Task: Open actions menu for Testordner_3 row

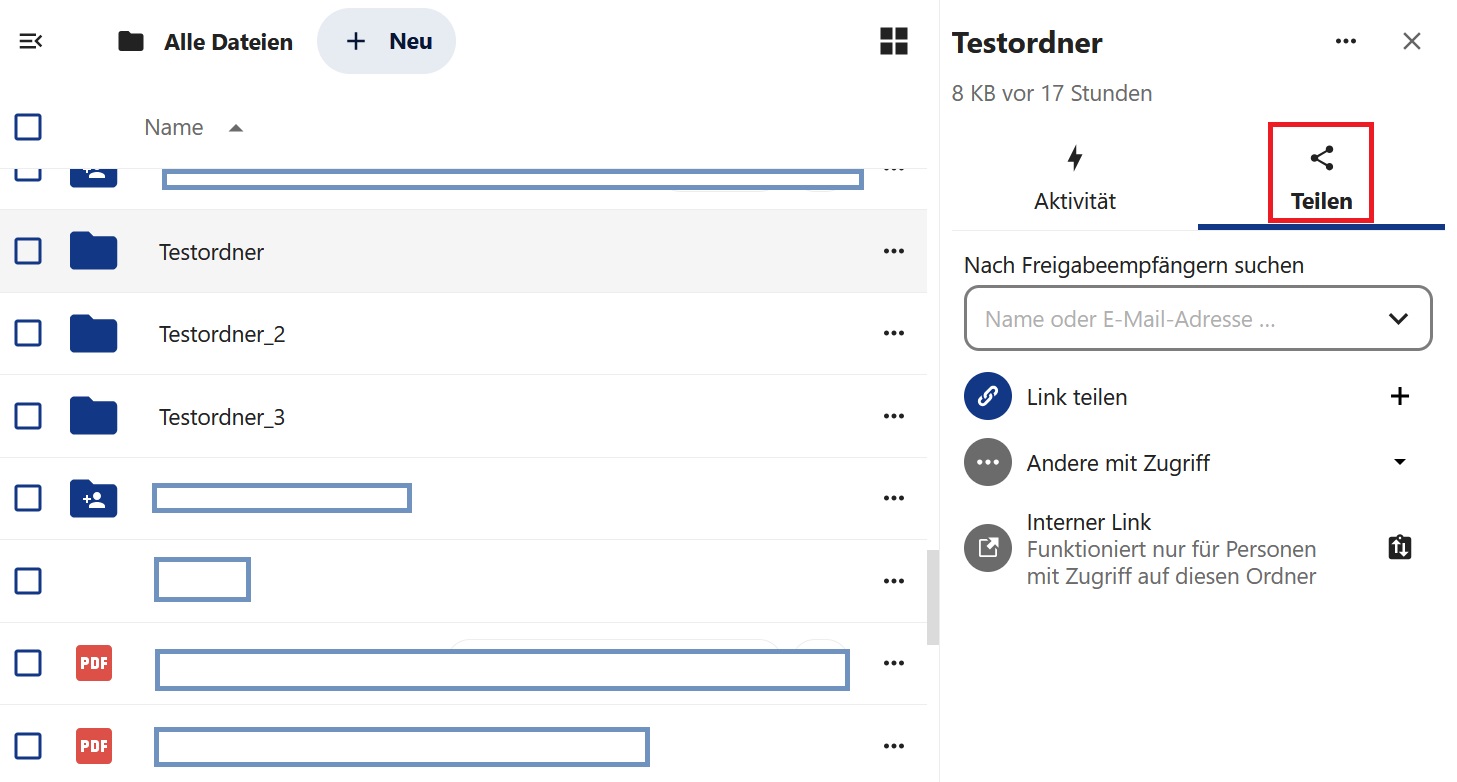Action: pyautogui.click(x=894, y=416)
